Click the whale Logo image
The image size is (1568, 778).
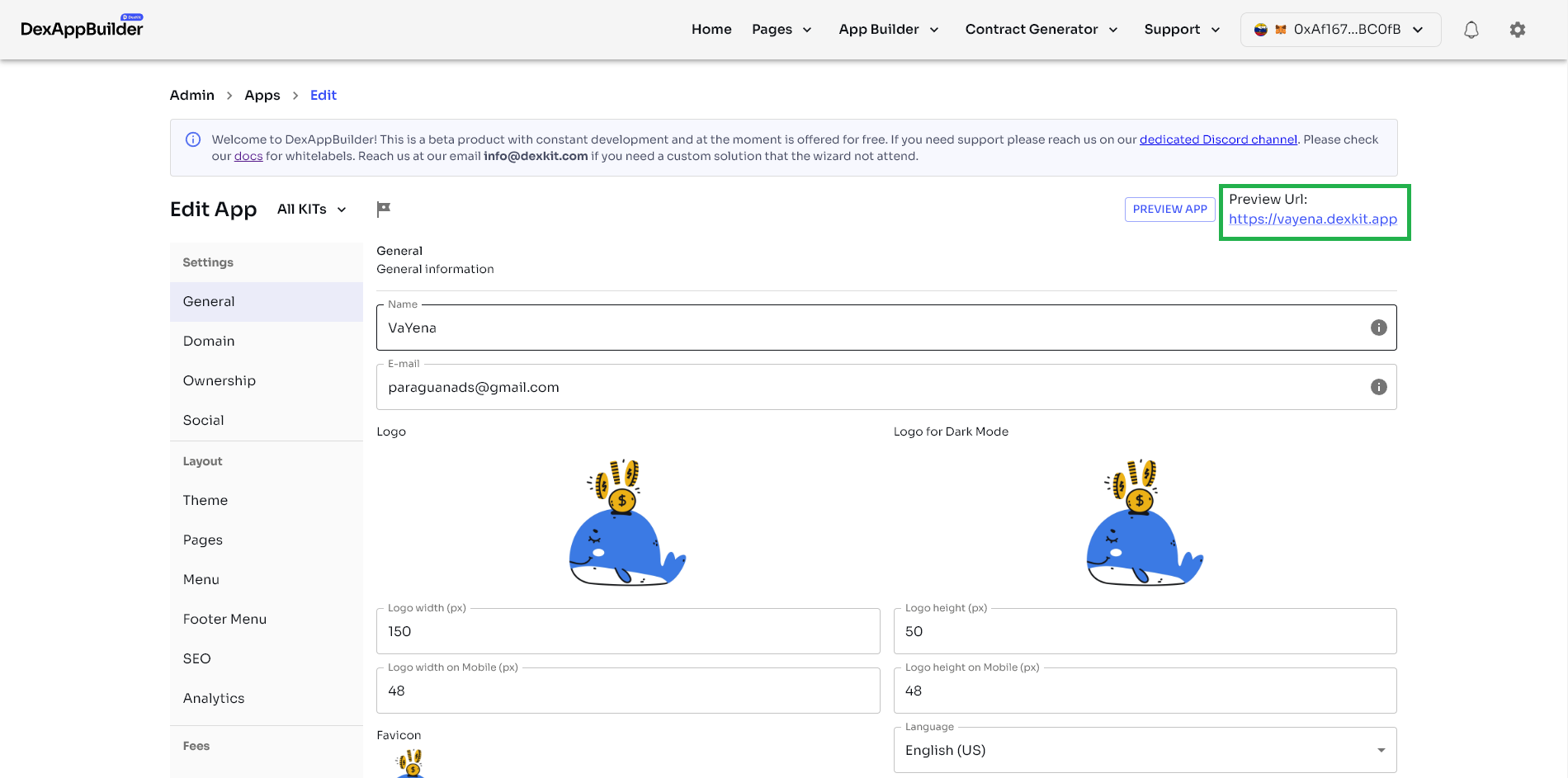(627, 523)
